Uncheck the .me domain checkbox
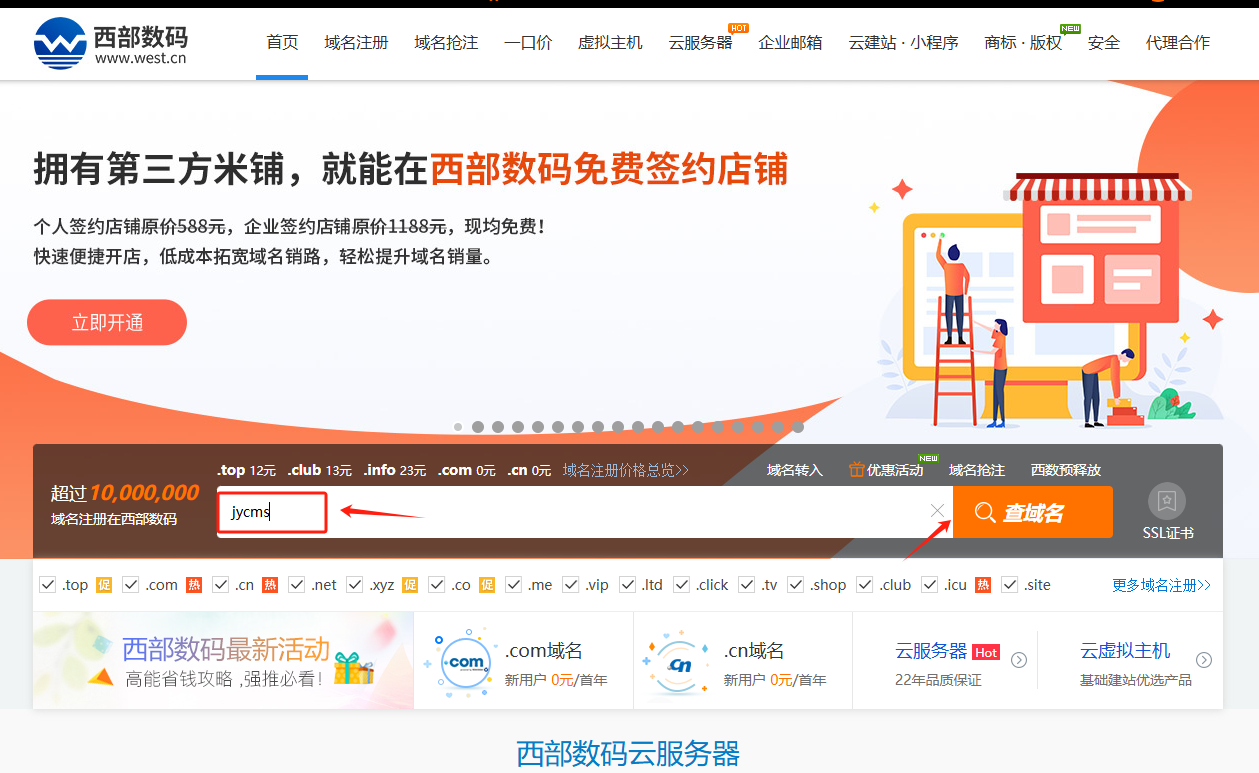This screenshot has width=1259, height=773. 514,585
